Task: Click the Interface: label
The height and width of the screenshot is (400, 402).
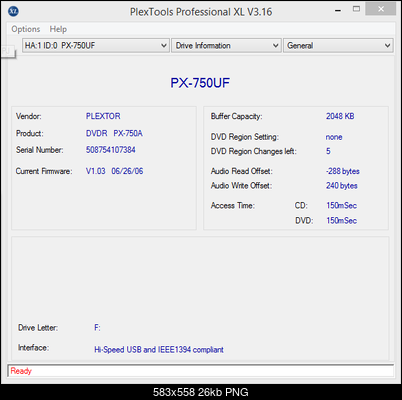Action: pos(33,348)
